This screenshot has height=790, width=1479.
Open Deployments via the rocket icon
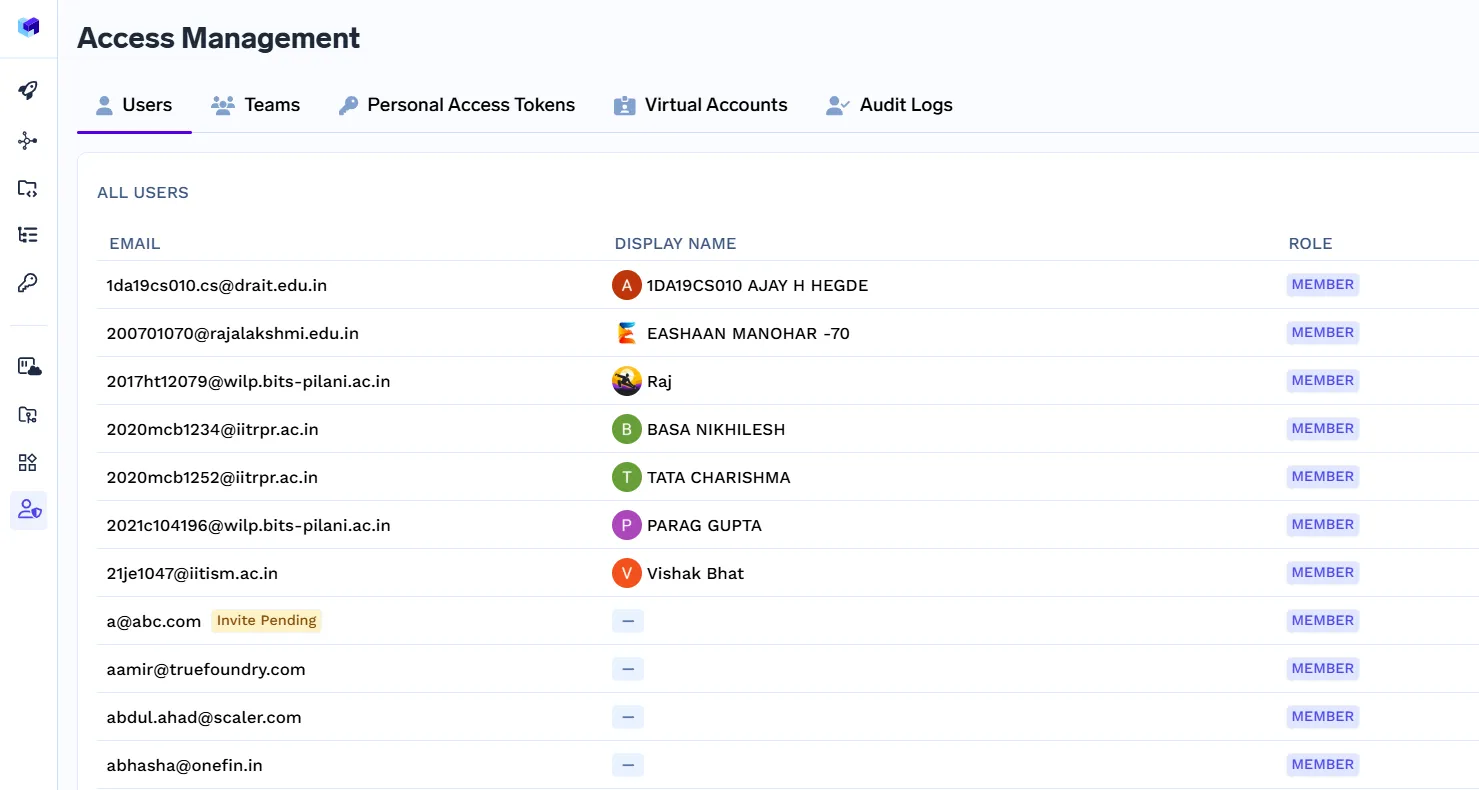pyautogui.click(x=29, y=89)
